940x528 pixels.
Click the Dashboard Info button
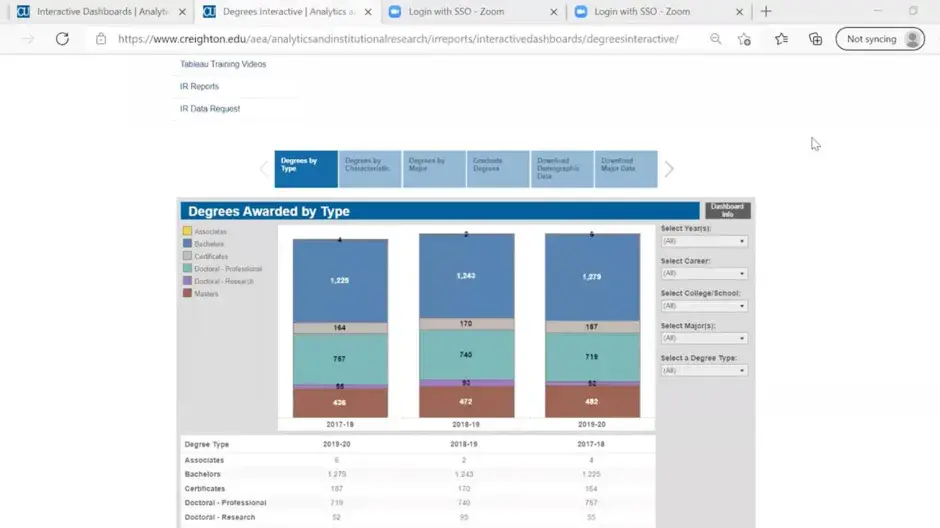click(x=727, y=211)
